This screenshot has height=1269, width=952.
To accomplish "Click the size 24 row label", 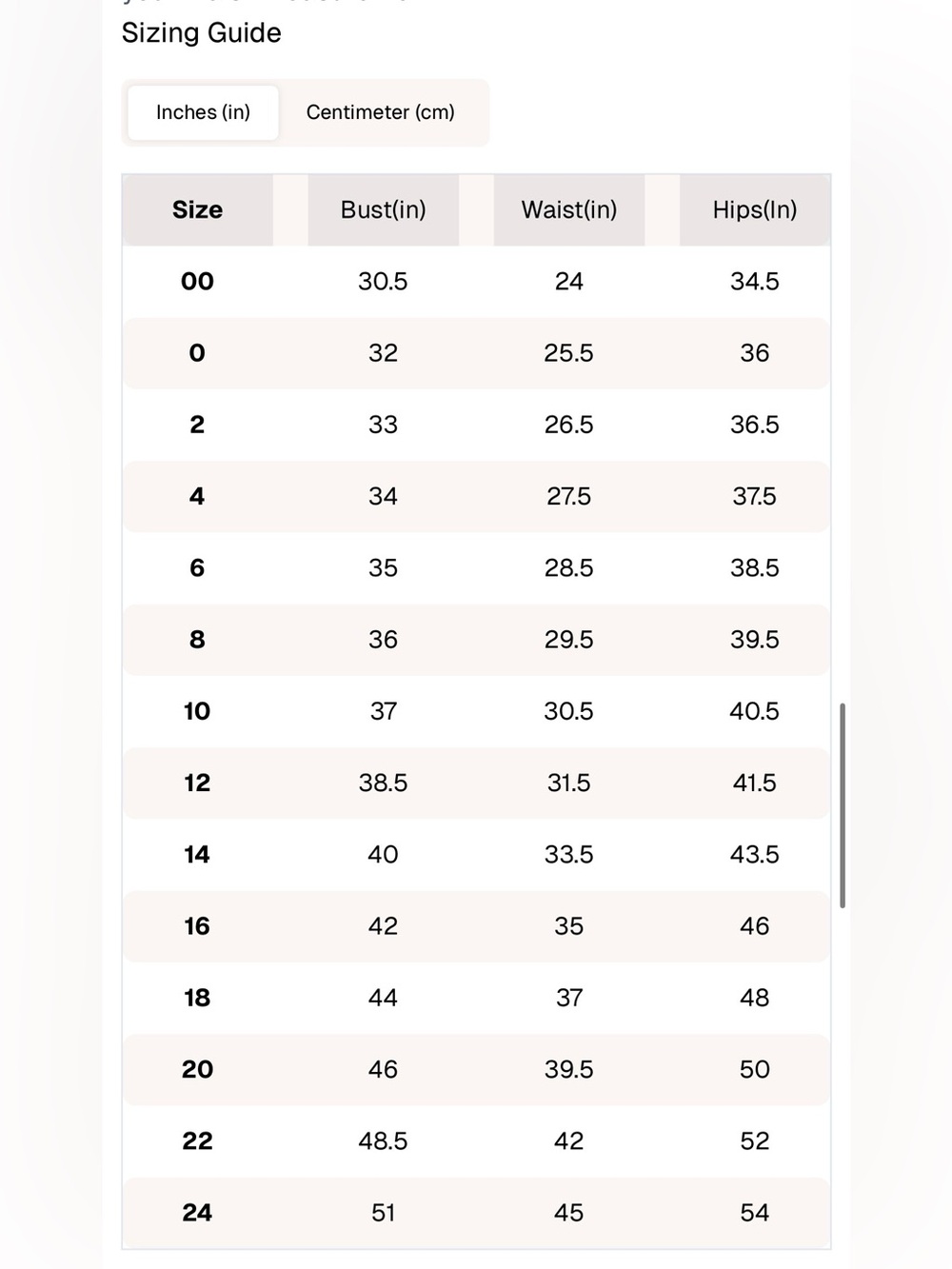I will 197,1213.
